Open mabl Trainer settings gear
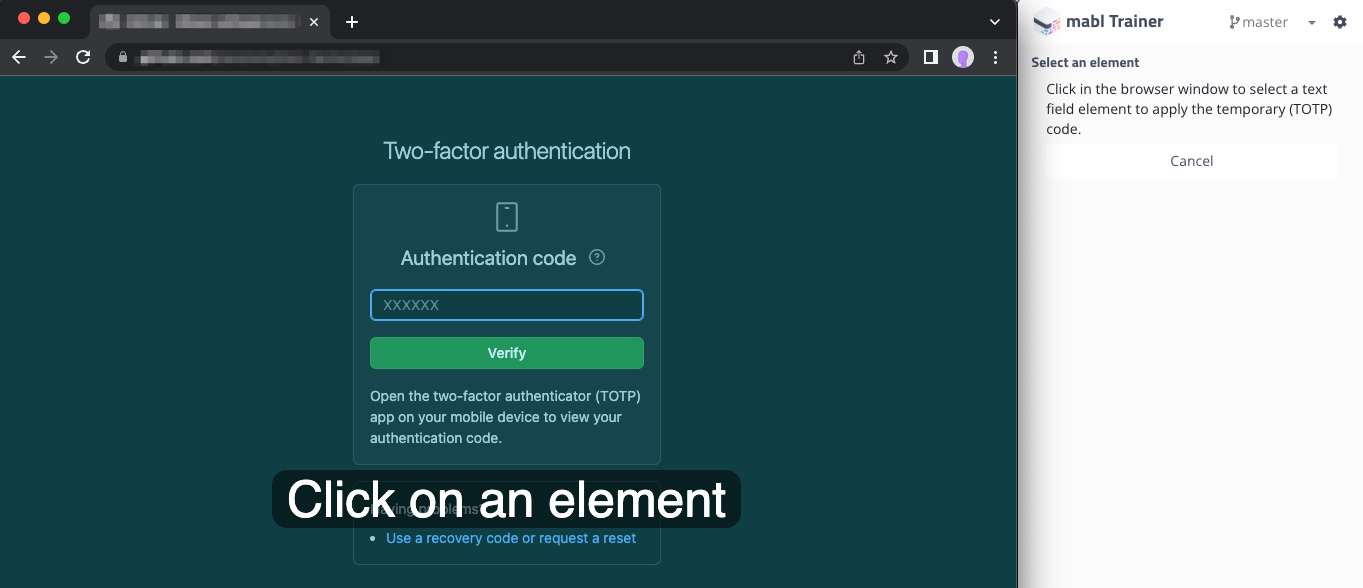The image size is (1363, 588). (x=1340, y=22)
